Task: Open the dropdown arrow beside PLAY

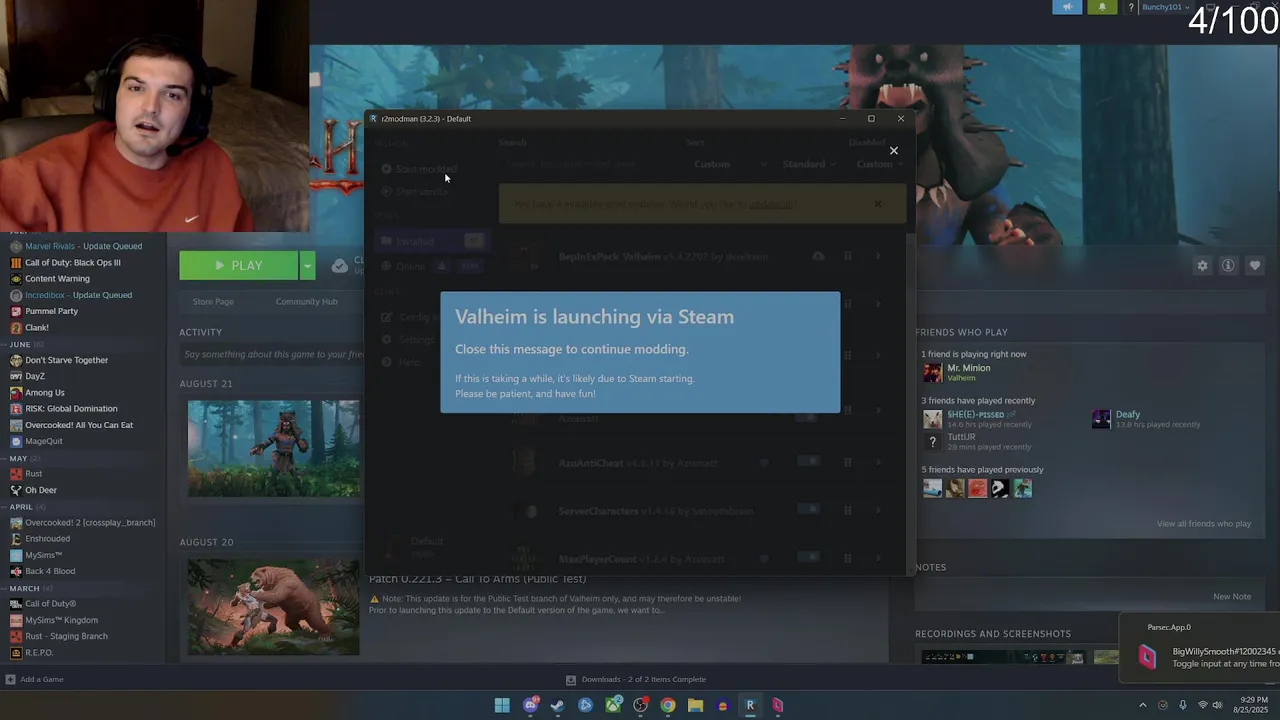Action: click(308, 266)
